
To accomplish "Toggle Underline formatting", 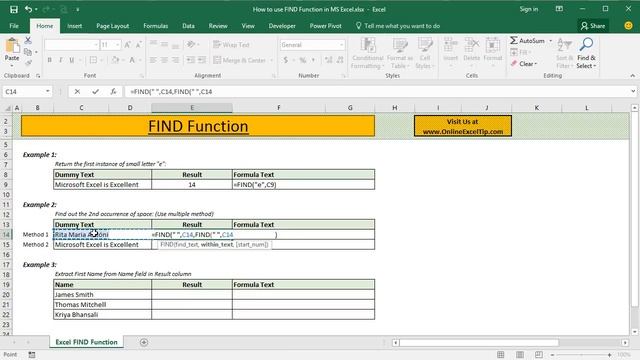I will tap(71, 60).
